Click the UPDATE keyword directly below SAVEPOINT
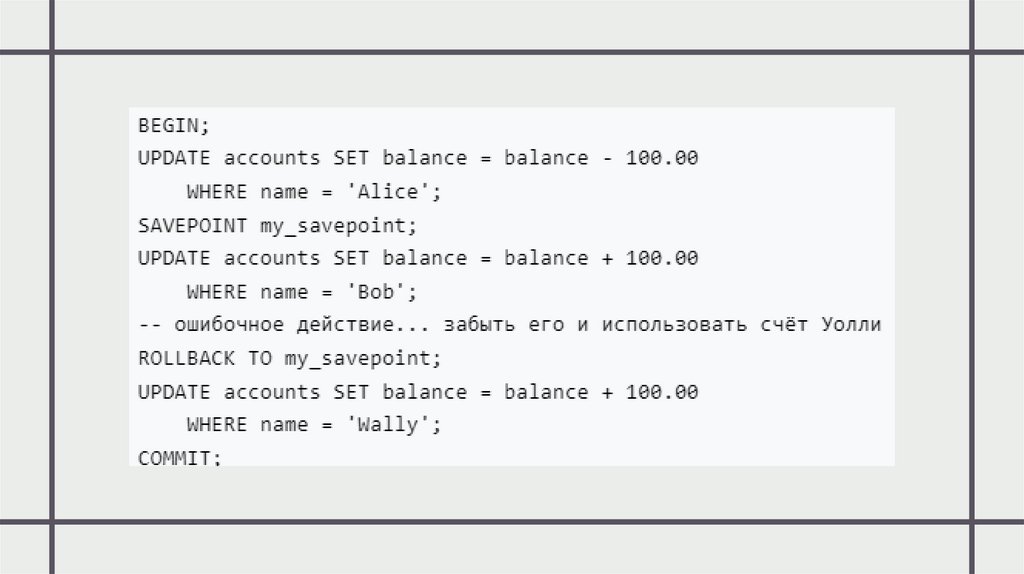This screenshot has height=574, width=1024. [174, 258]
